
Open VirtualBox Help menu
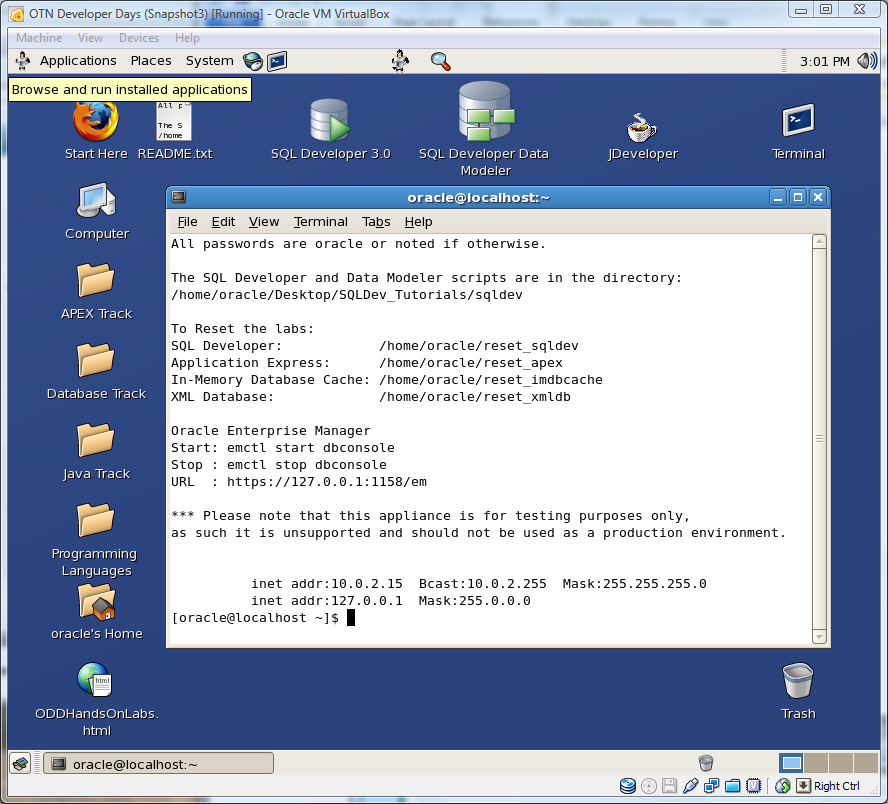point(187,38)
